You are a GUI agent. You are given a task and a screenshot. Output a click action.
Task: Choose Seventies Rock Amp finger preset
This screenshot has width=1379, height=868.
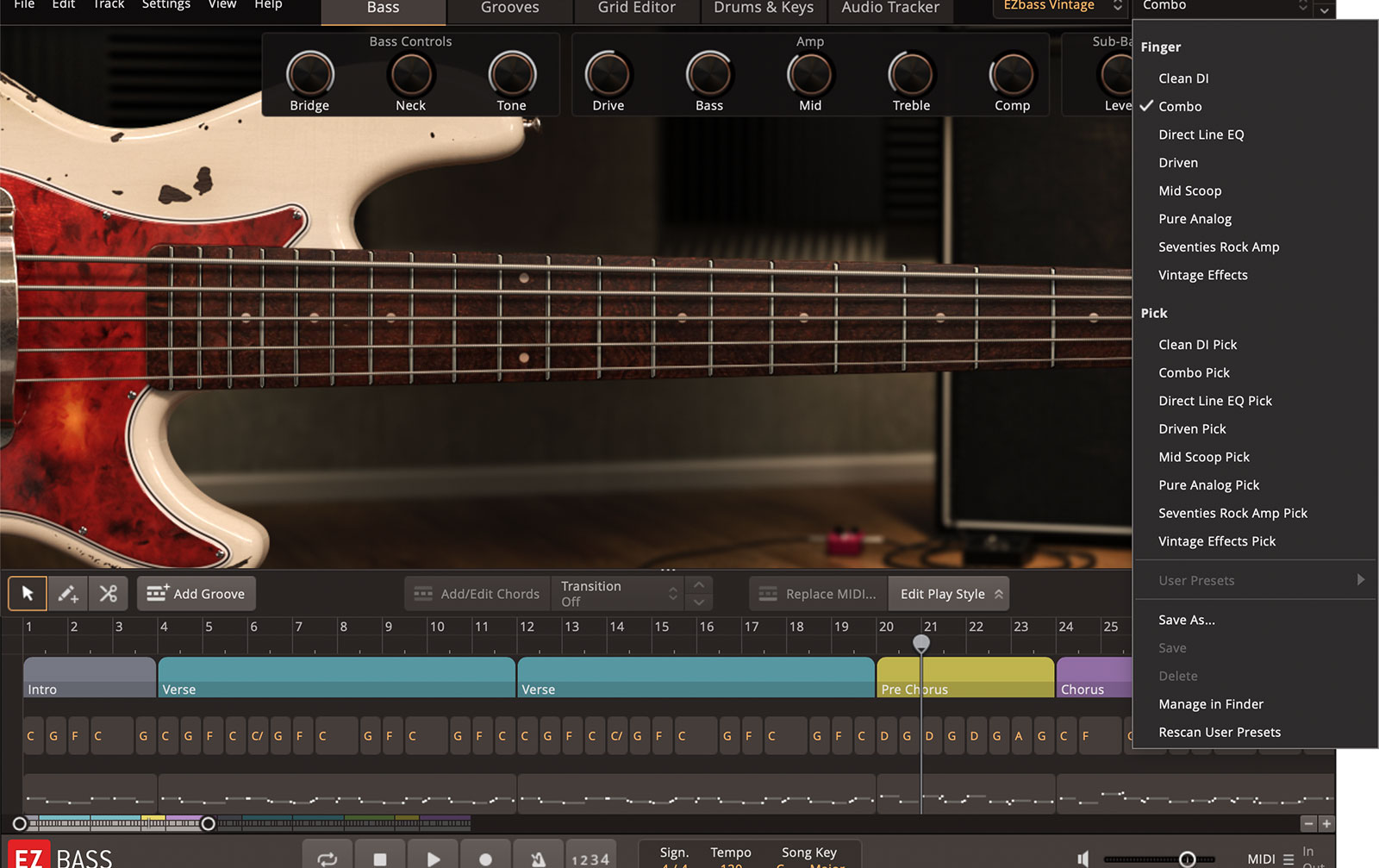[1254, 247]
